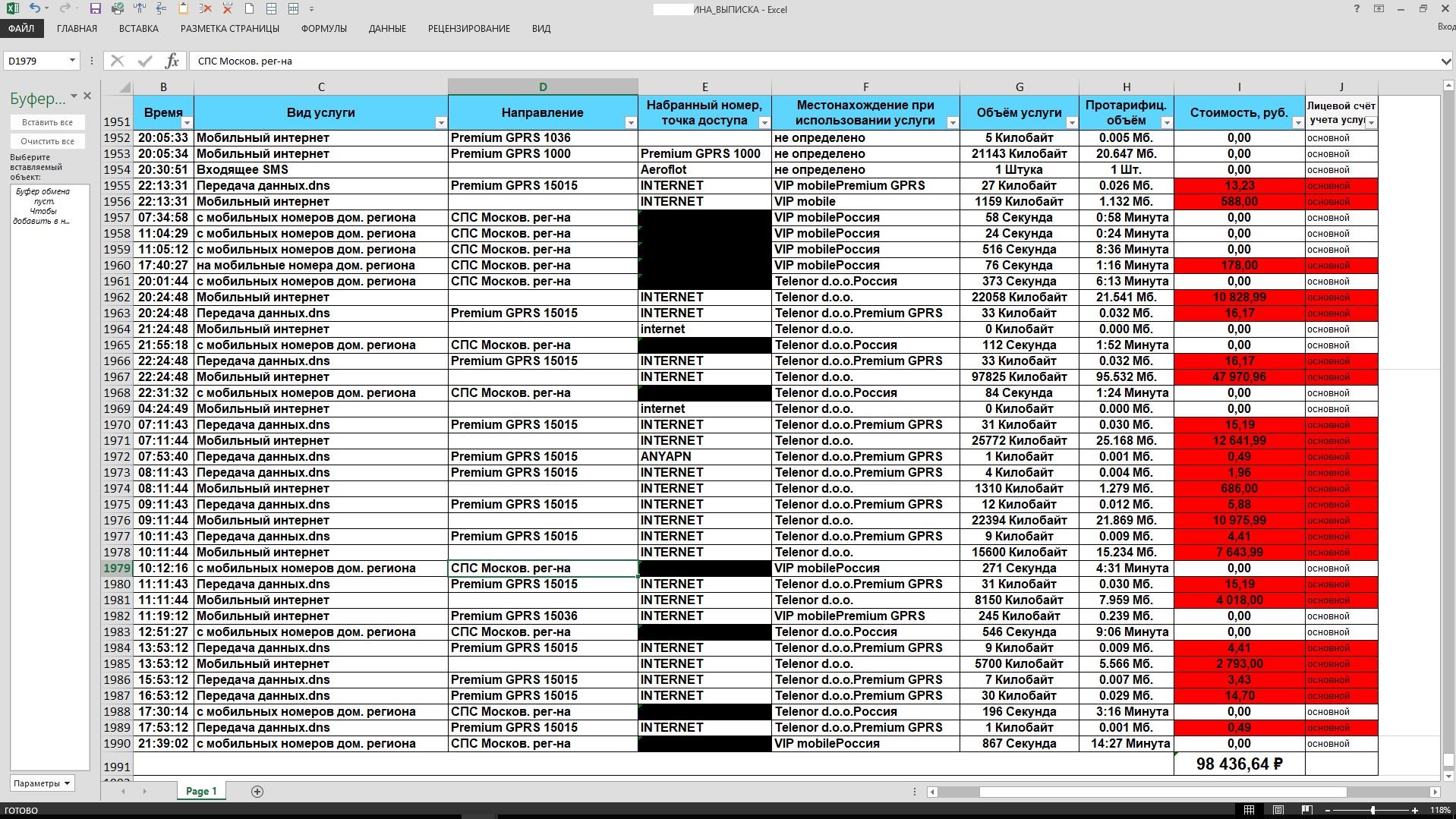
Task: Click the clipboard paste icon in toolbar
Action: 183,8
